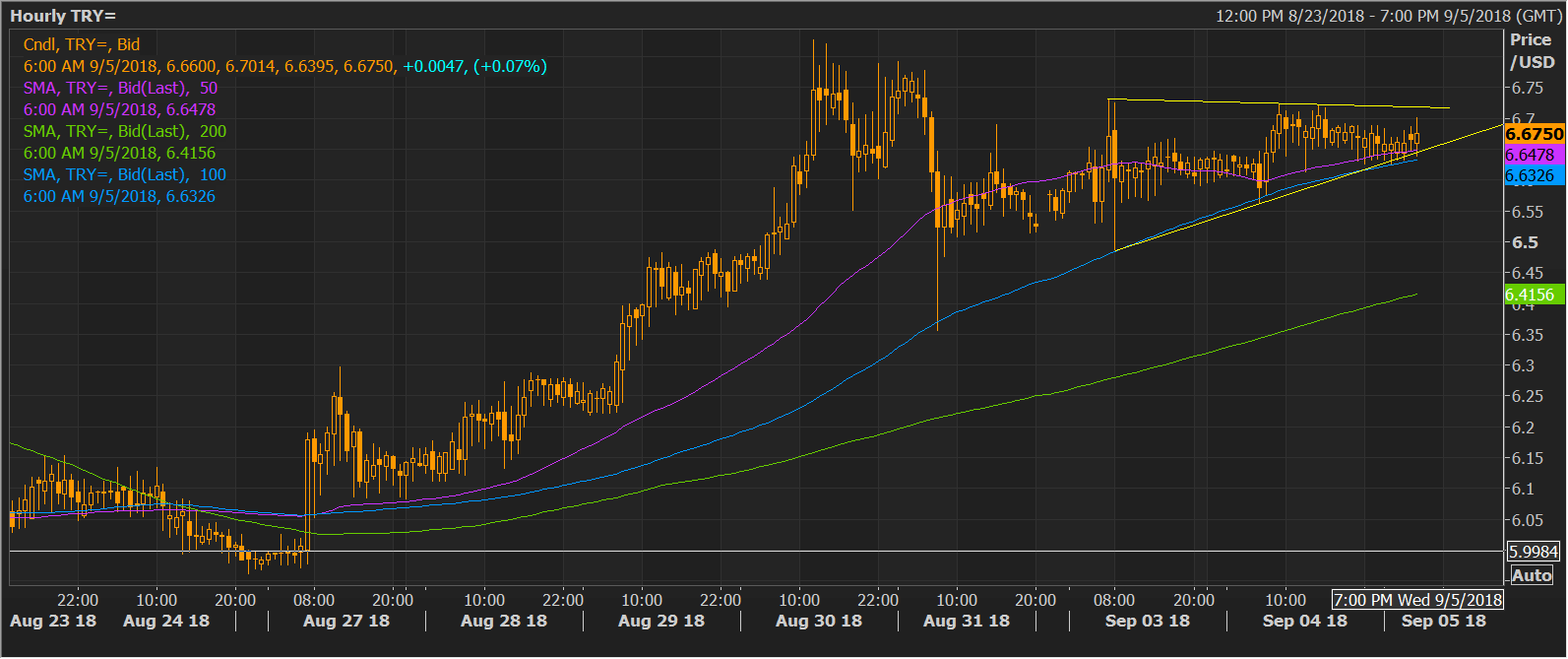1568x659 pixels.
Task: Click the SMA 50 legend label
Action: point(120,88)
